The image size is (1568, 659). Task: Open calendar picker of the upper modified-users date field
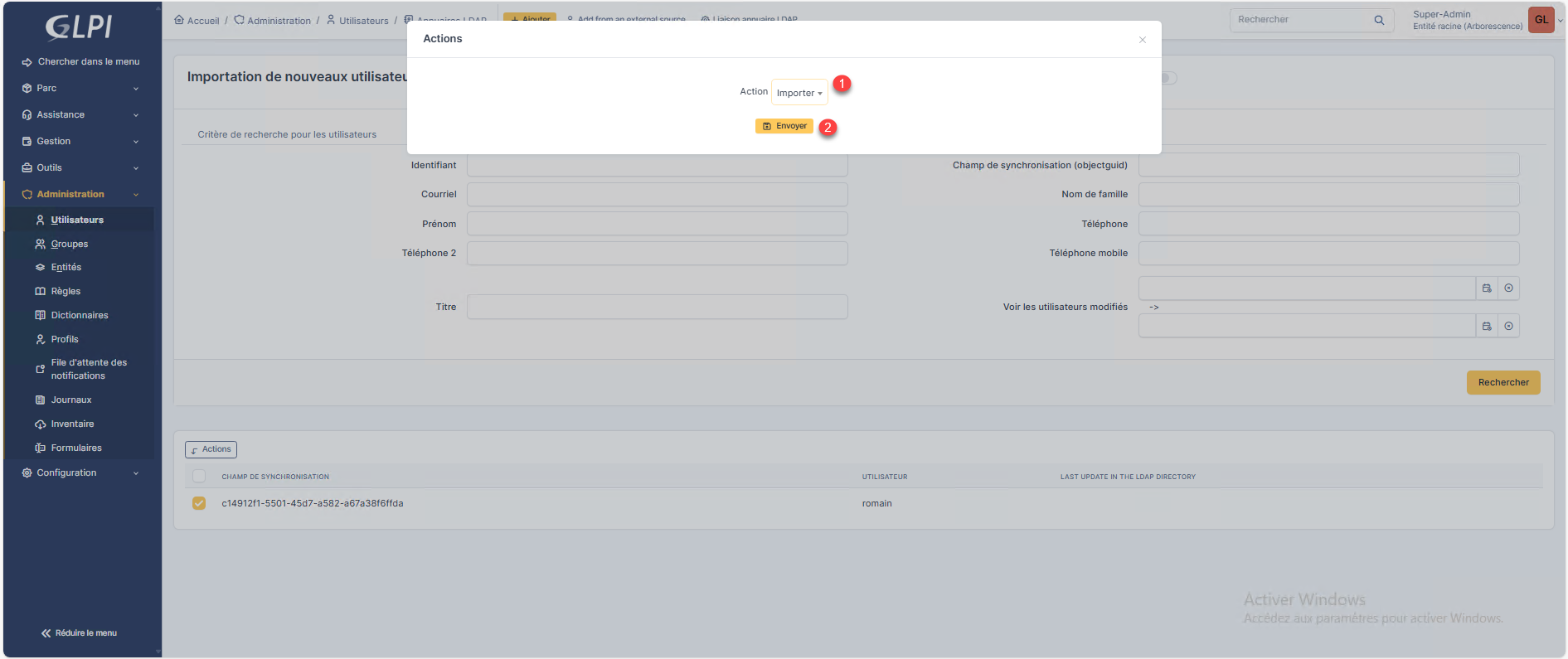click(1487, 288)
